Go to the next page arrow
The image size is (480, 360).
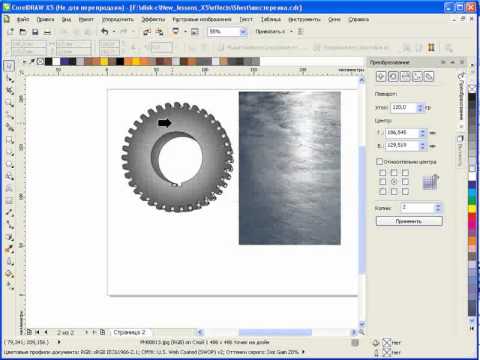(x=86, y=332)
